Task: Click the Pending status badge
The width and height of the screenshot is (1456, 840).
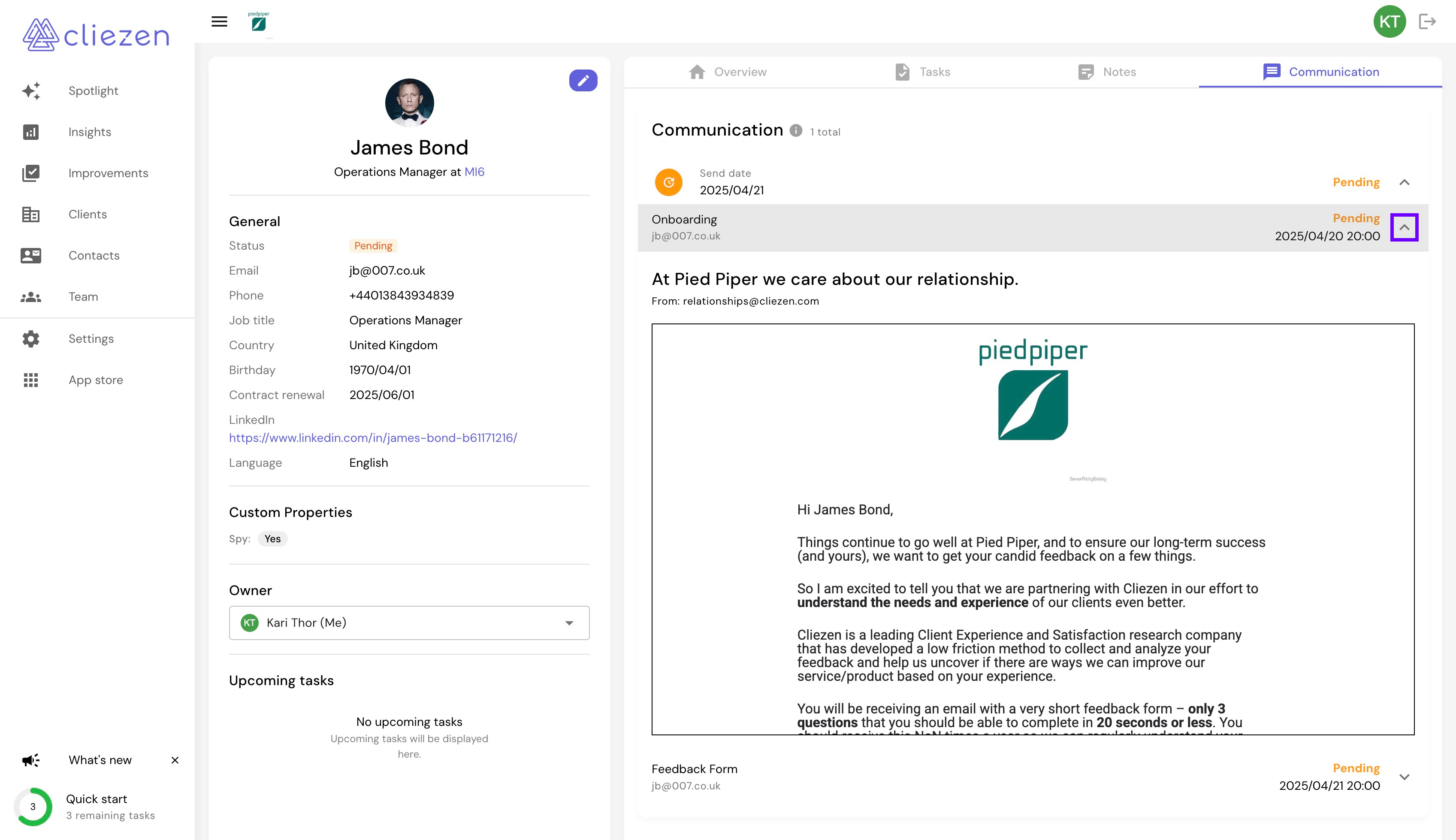Action: [373, 246]
